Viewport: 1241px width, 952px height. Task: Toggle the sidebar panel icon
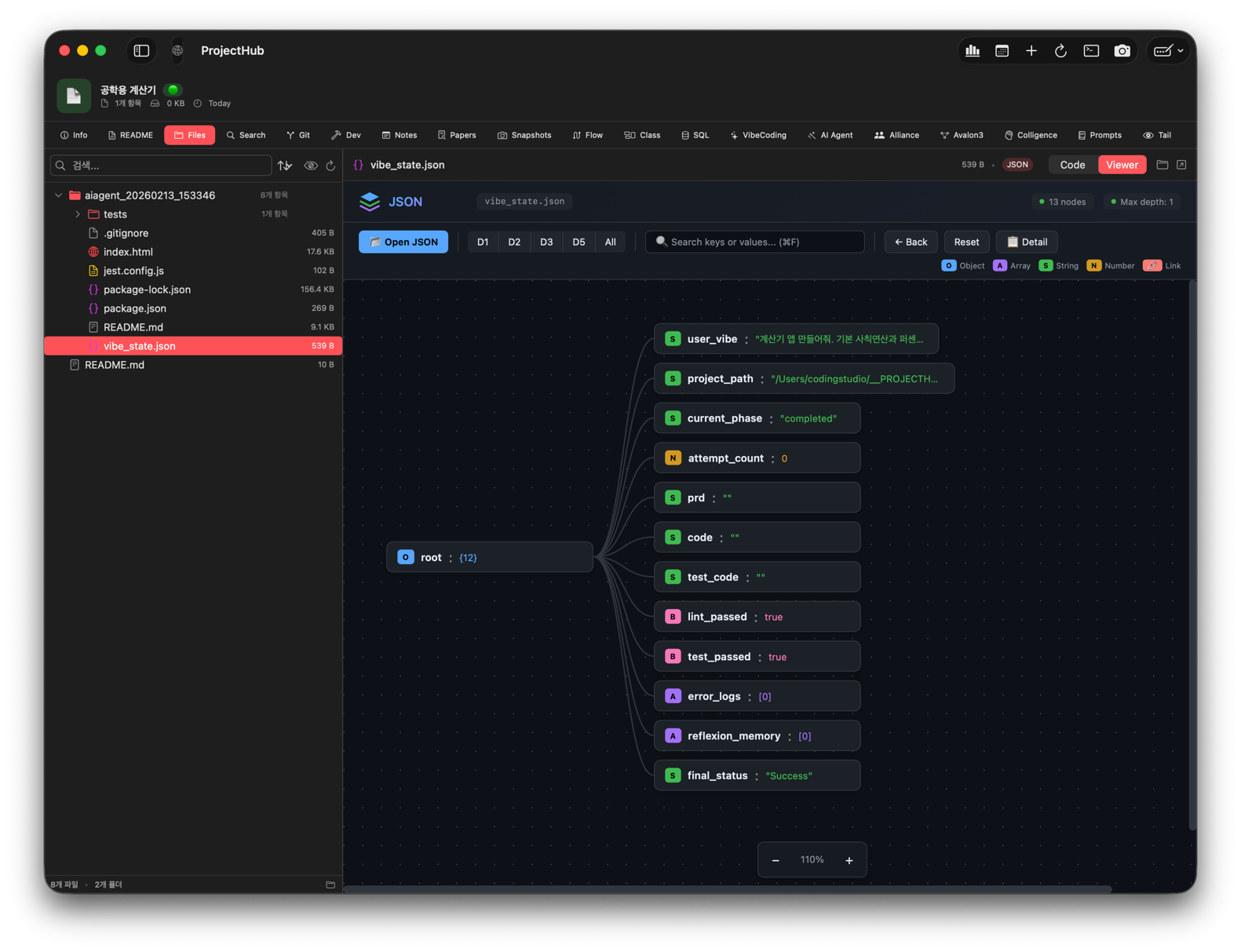[141, 51]
